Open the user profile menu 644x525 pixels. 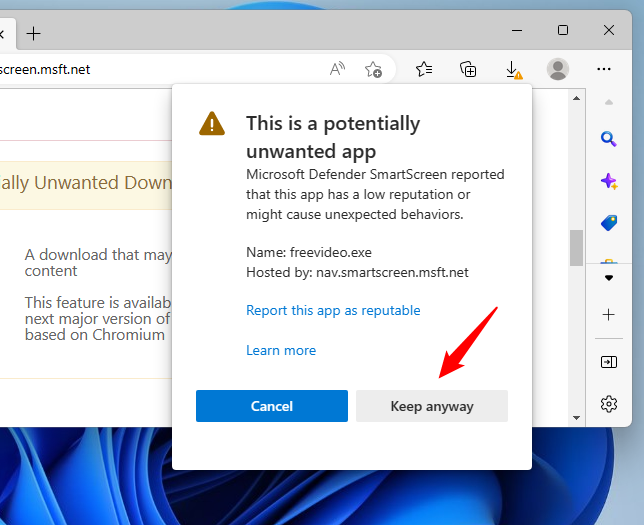pyautogui.click(x=558, y=69)
